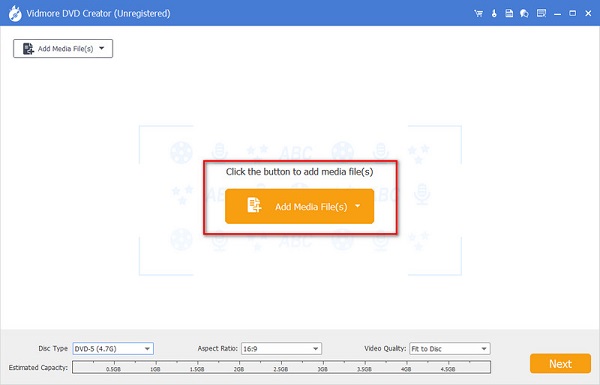Click the Video Quality label

coord(385,349)
